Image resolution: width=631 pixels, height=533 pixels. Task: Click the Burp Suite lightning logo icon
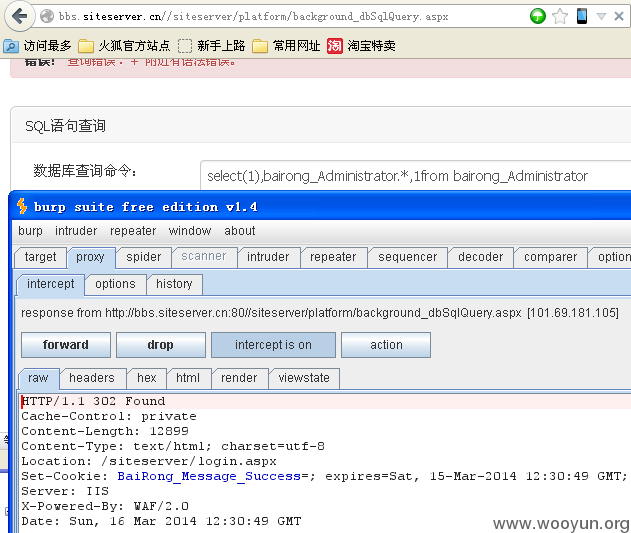point(22,206)
